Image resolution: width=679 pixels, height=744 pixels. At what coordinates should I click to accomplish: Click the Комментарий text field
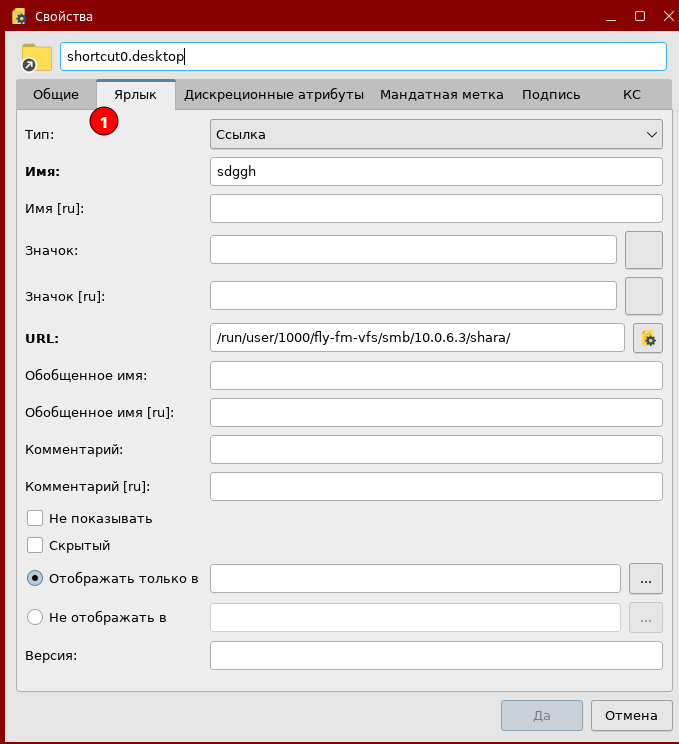[x=436, y=449]
